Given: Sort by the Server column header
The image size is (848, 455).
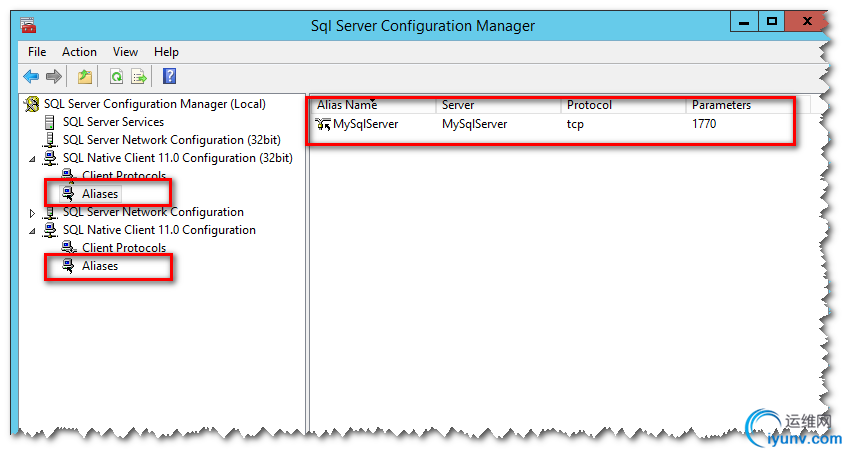Looking at the screenshot, I should click(x=499, y=105).
